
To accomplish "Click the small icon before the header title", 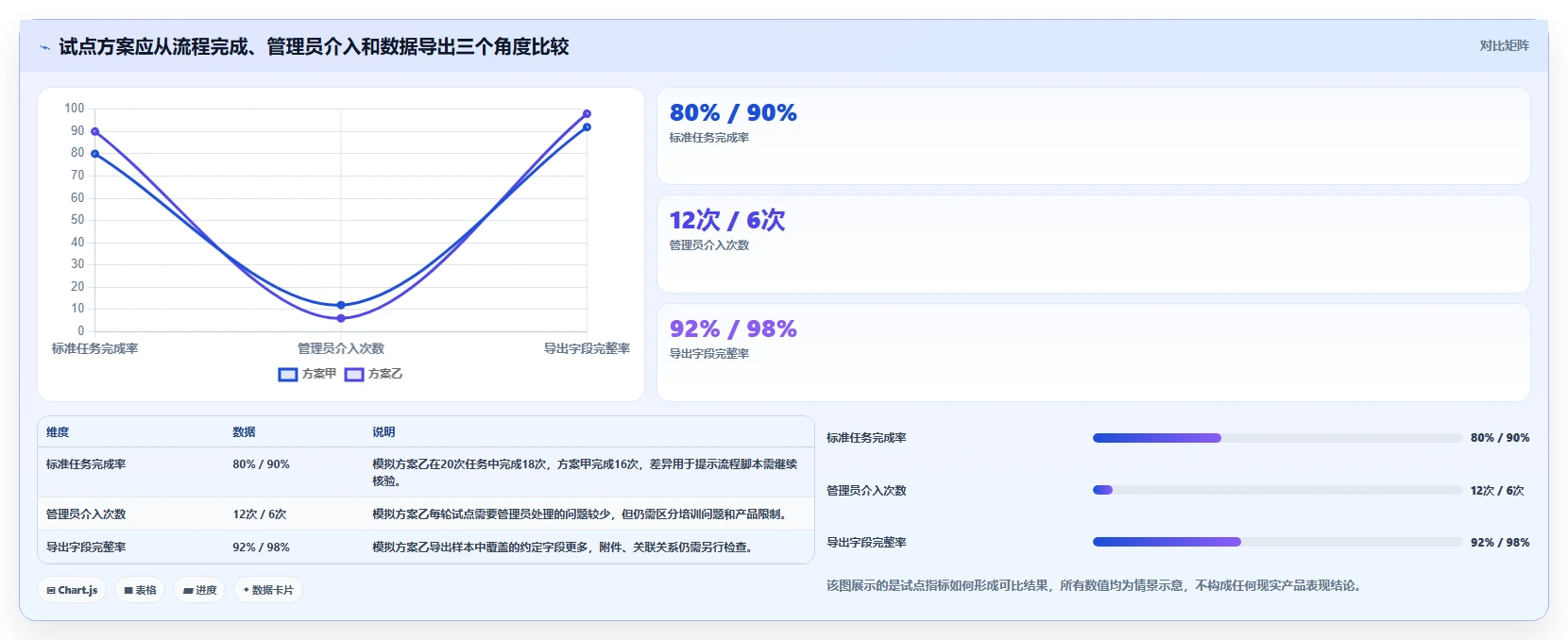I will (x=44, y=47).
